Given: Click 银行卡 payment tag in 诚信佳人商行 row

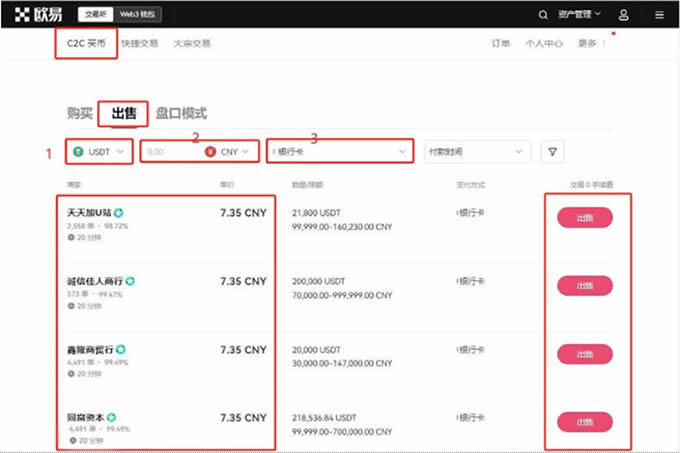Looking at the screenshot, I should click(x=471, y=281).
